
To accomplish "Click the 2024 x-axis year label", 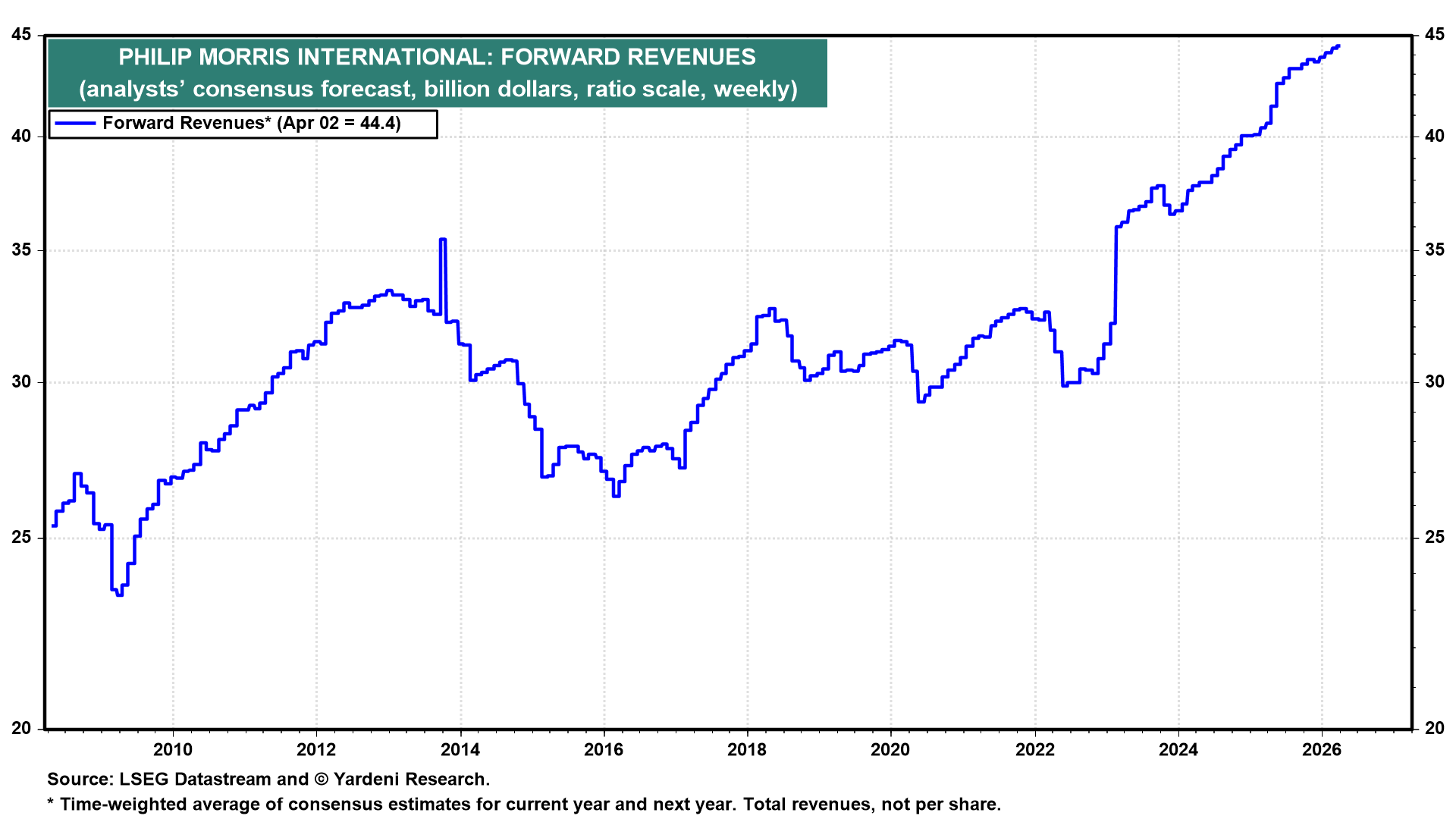I will point(1178,750).
